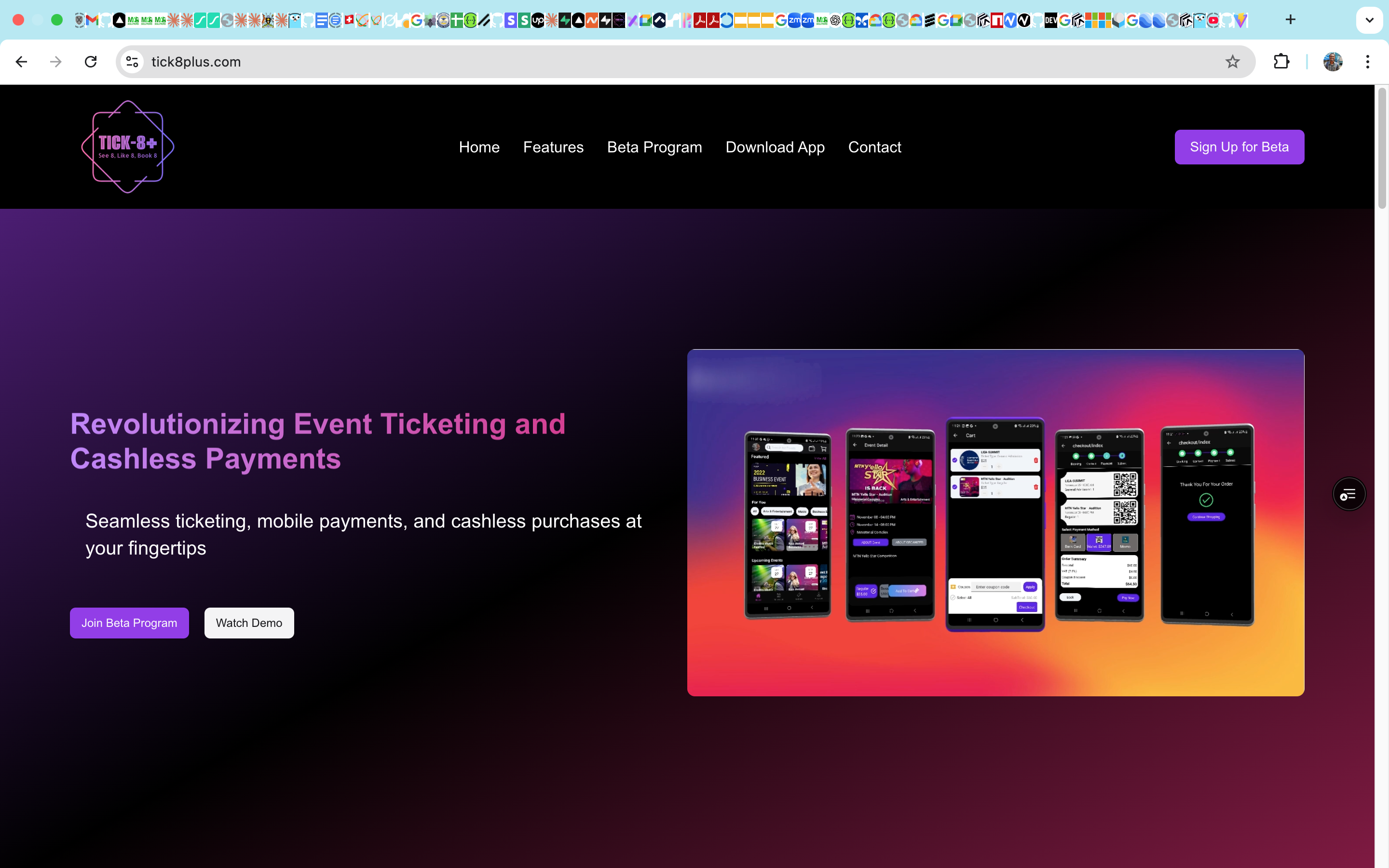Click the Chrome profile avatar

click(x=1333, y=61)
